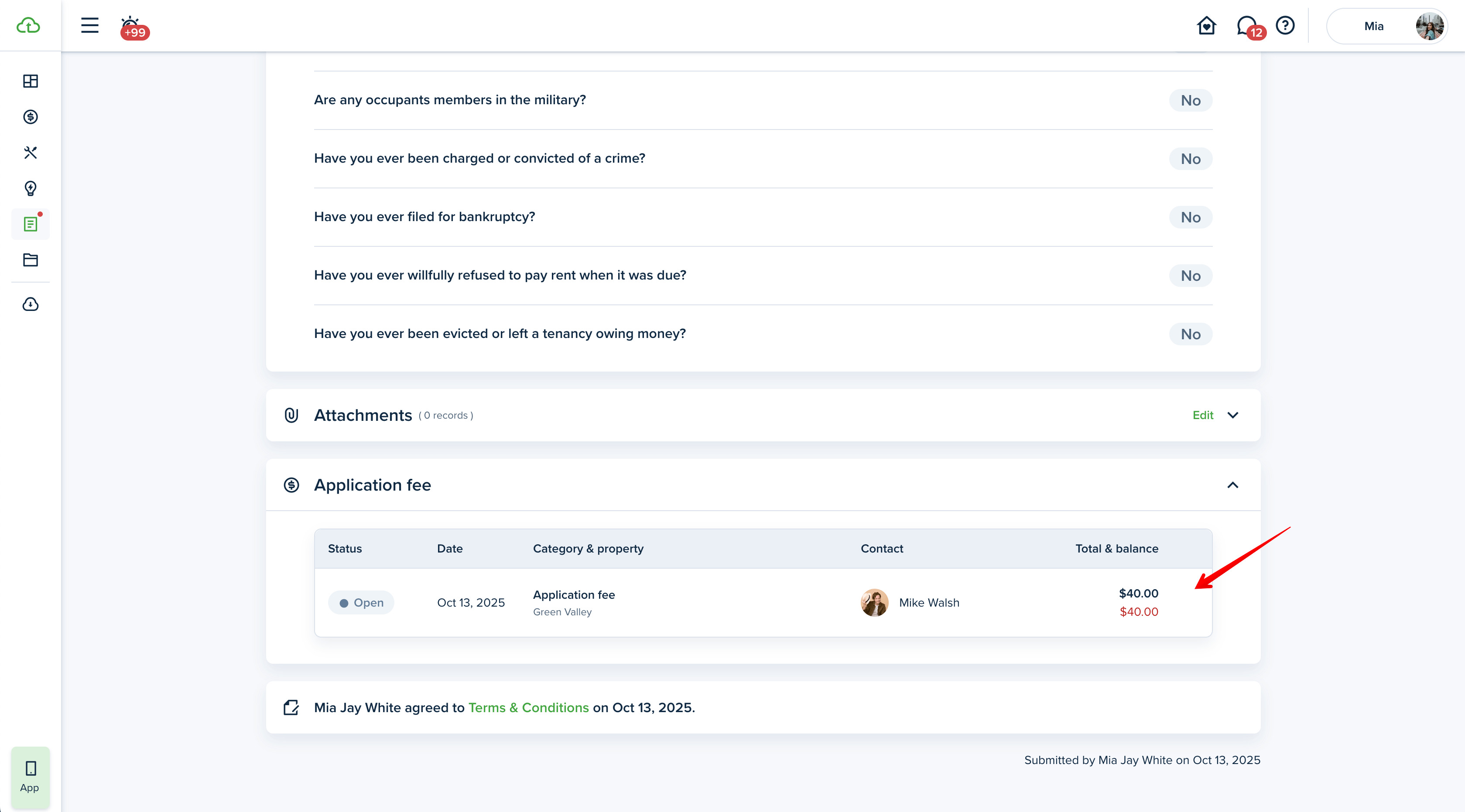Screen dimensions: 1465x812
Task: Open the lightbulb icon in sidebar
Action: pos(30,188)
